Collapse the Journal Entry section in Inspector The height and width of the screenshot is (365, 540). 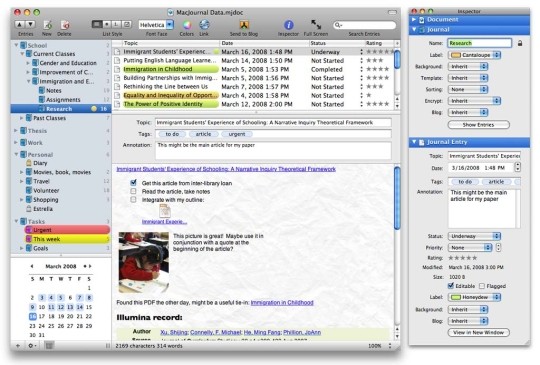pos(414,142)
